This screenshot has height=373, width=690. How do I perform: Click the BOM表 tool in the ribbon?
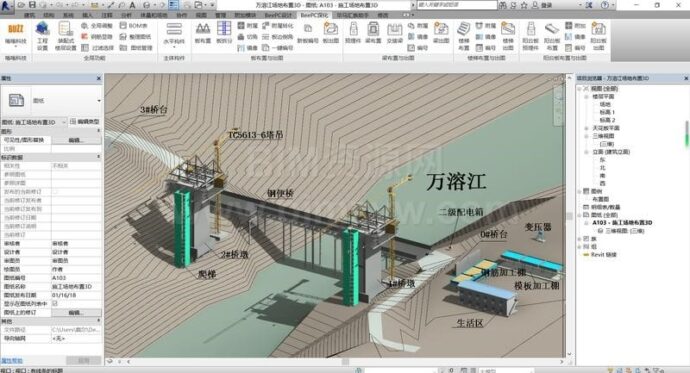pos(134,26)
